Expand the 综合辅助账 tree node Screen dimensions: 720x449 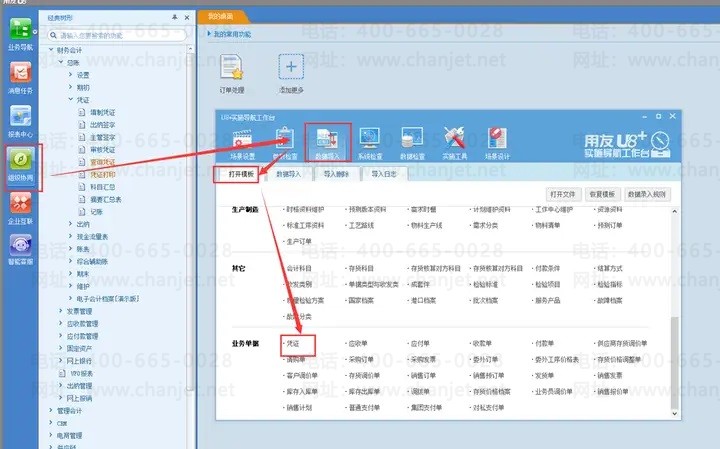point(71,261)
